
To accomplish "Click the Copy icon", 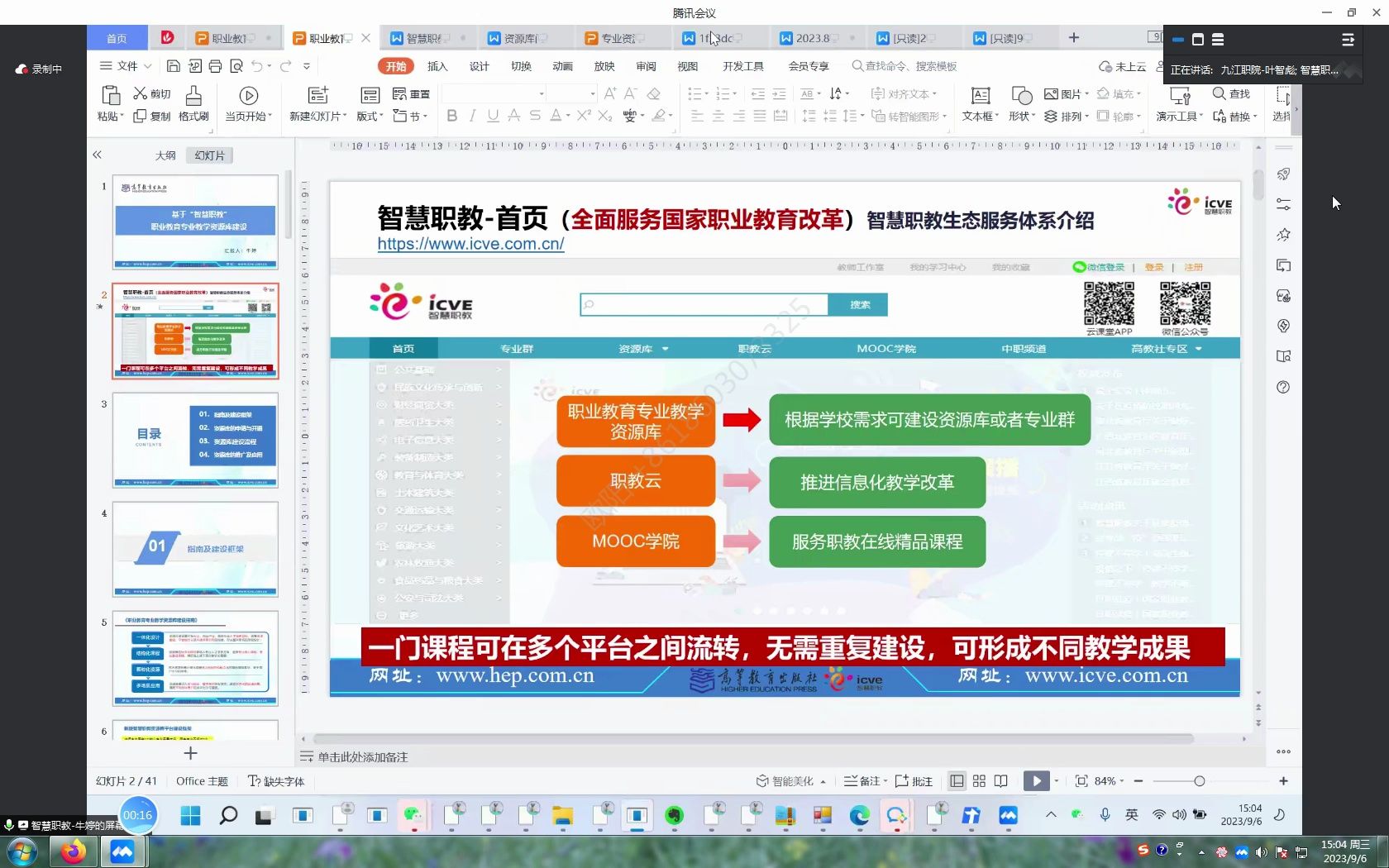I will pyautogui.click(x=141, y=116).
